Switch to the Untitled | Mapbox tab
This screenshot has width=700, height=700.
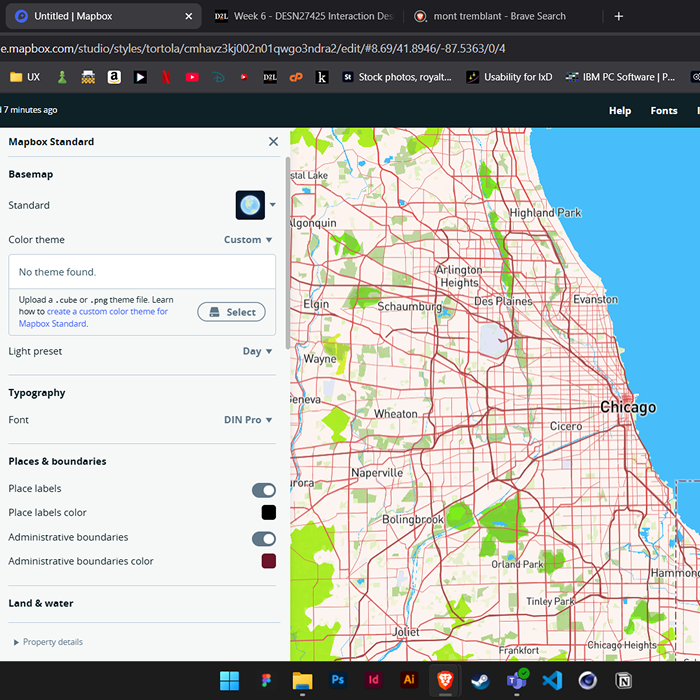(103, 17)
